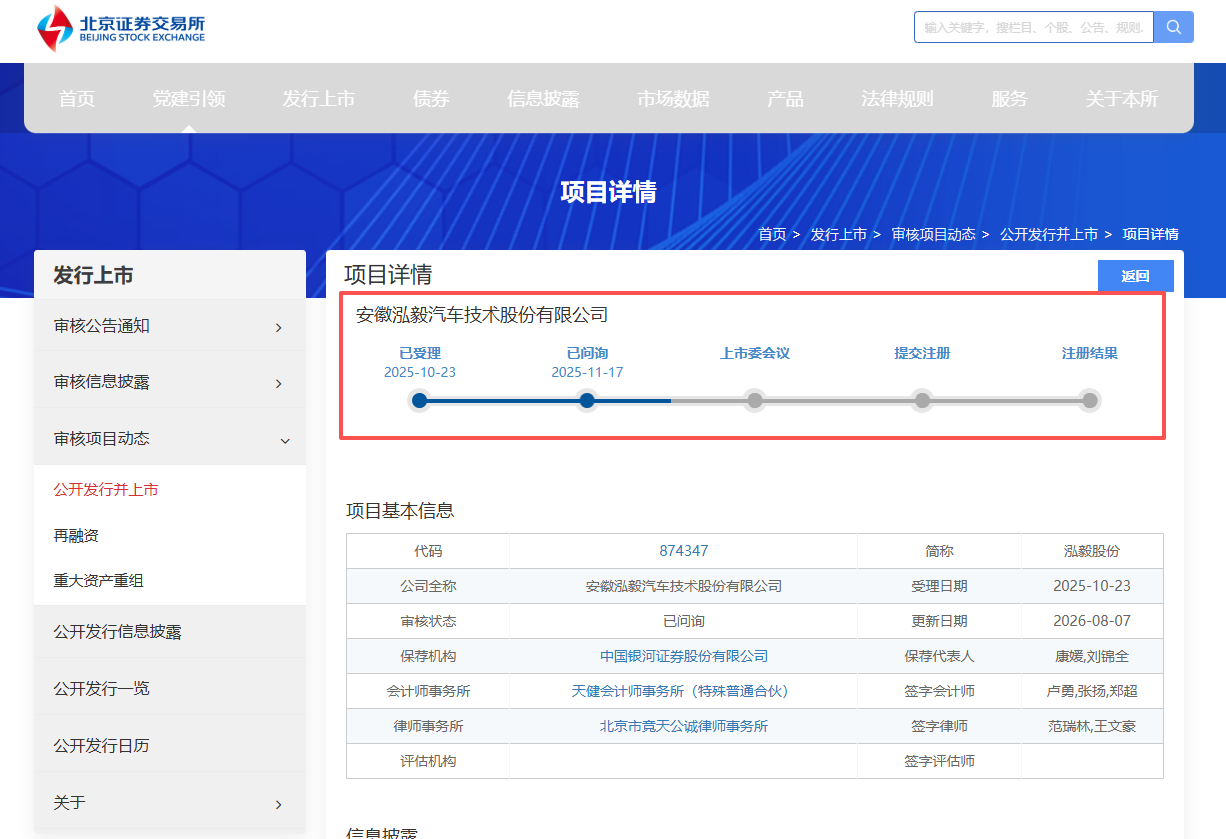Click the 审核状态 value 已问询 cell
The height and width of the screenshot is (839, 1226).
pyautogui.click(x=684, y=621)
